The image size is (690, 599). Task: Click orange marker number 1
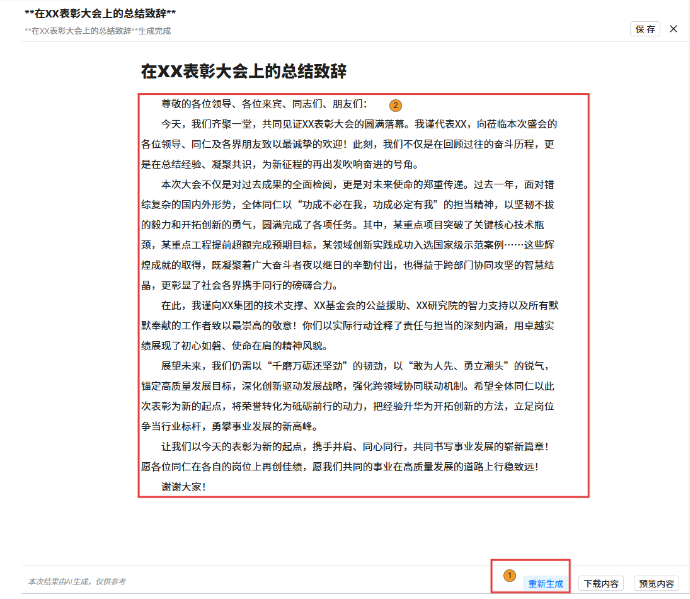click(x=508, y=576)
